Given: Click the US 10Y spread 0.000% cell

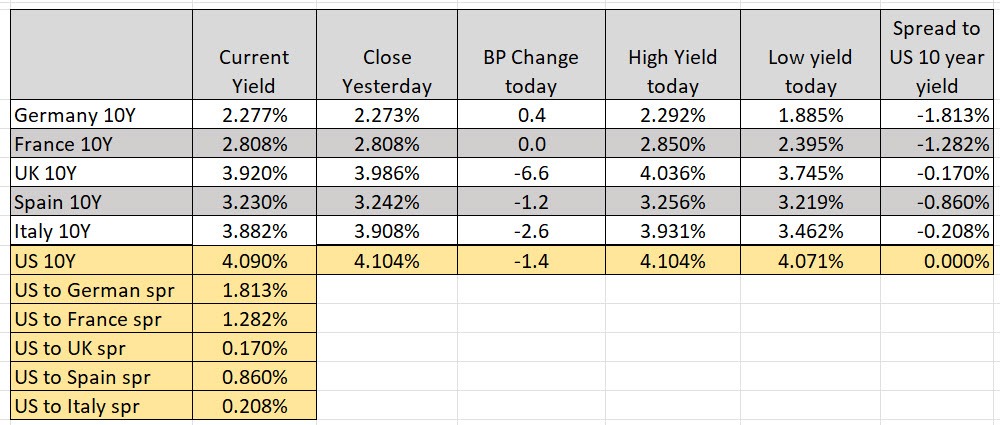Looking at the screenshot, I should point(937,261).
